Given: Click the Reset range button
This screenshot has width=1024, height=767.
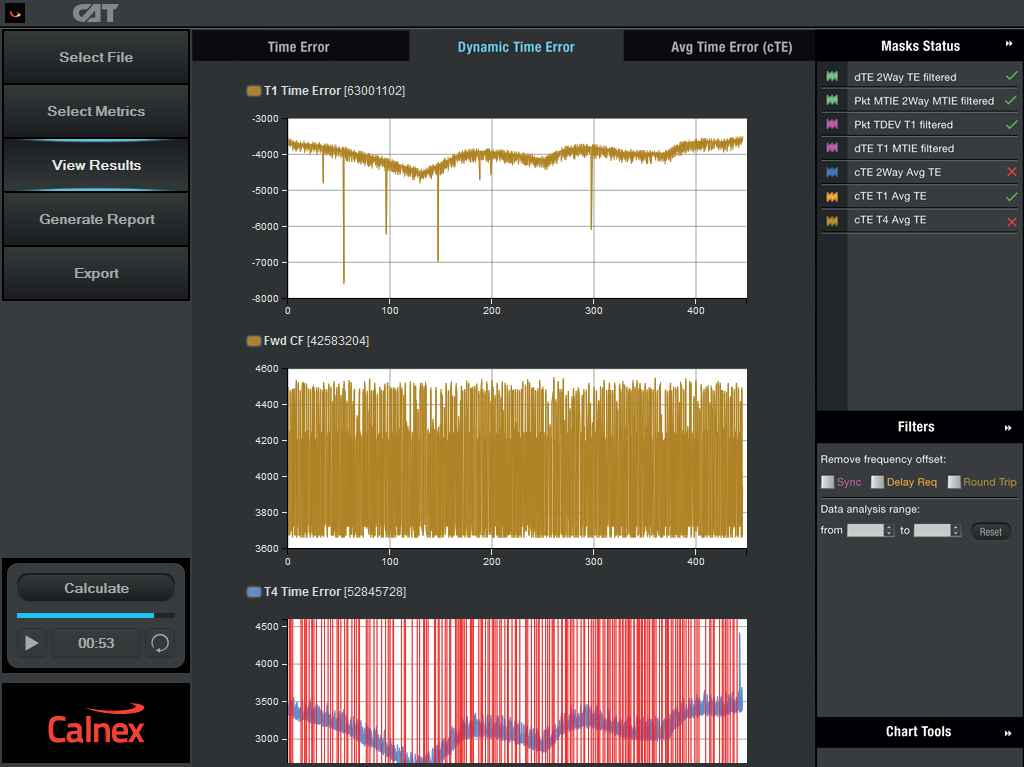Looking at the screenshot, I should click(x=990, y=532).
